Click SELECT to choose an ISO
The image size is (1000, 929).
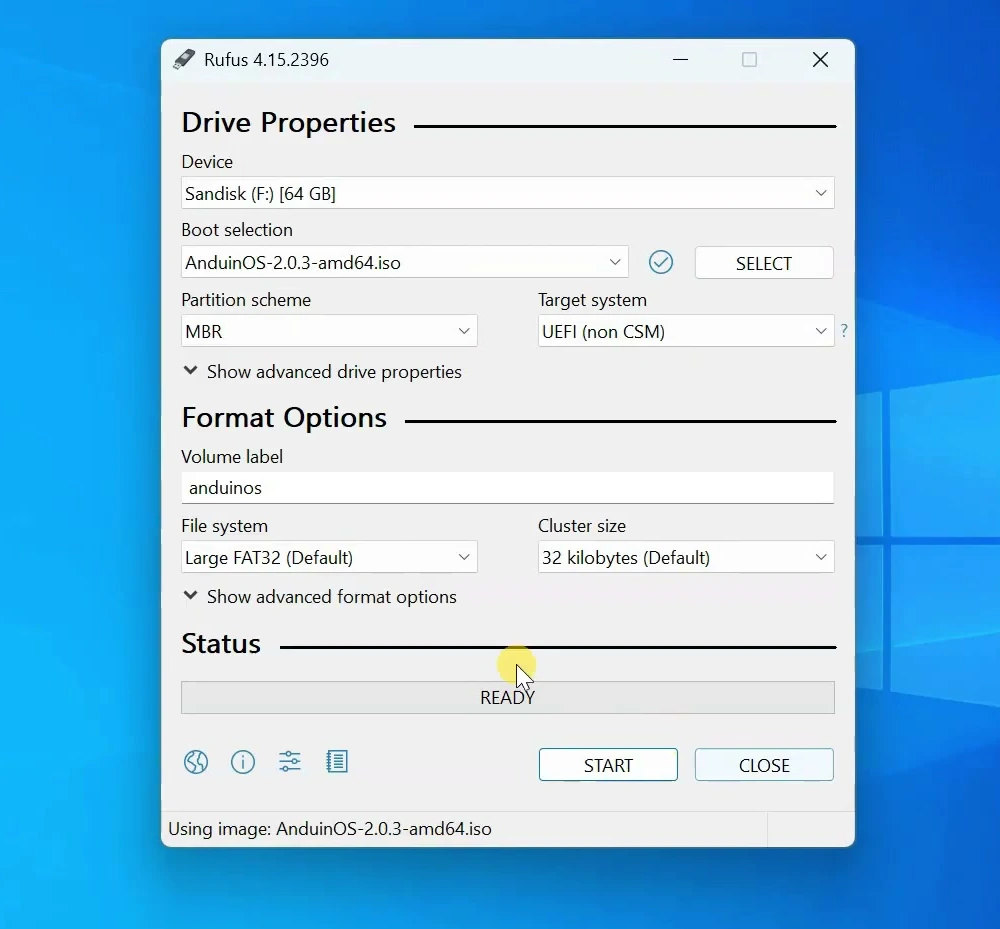point(764,263)
